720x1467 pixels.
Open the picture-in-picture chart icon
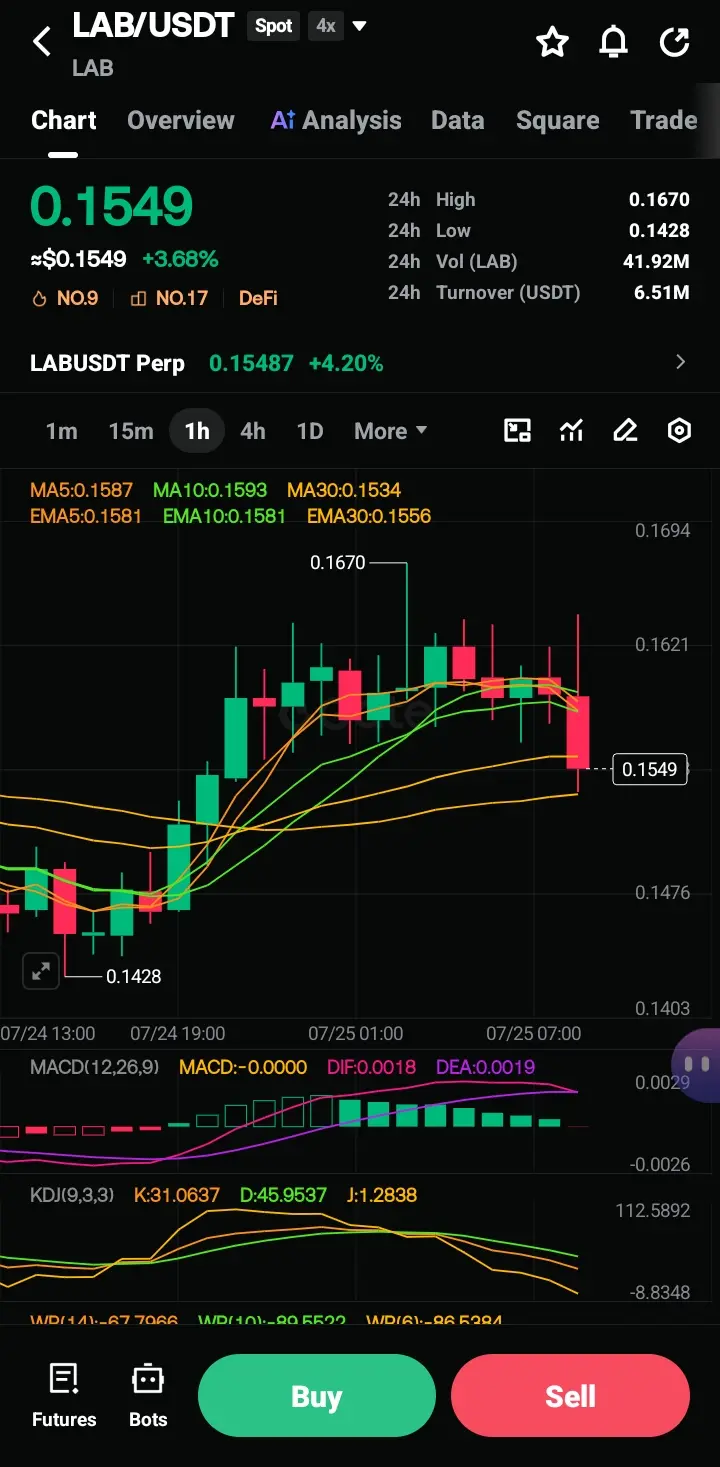point(517,431)
